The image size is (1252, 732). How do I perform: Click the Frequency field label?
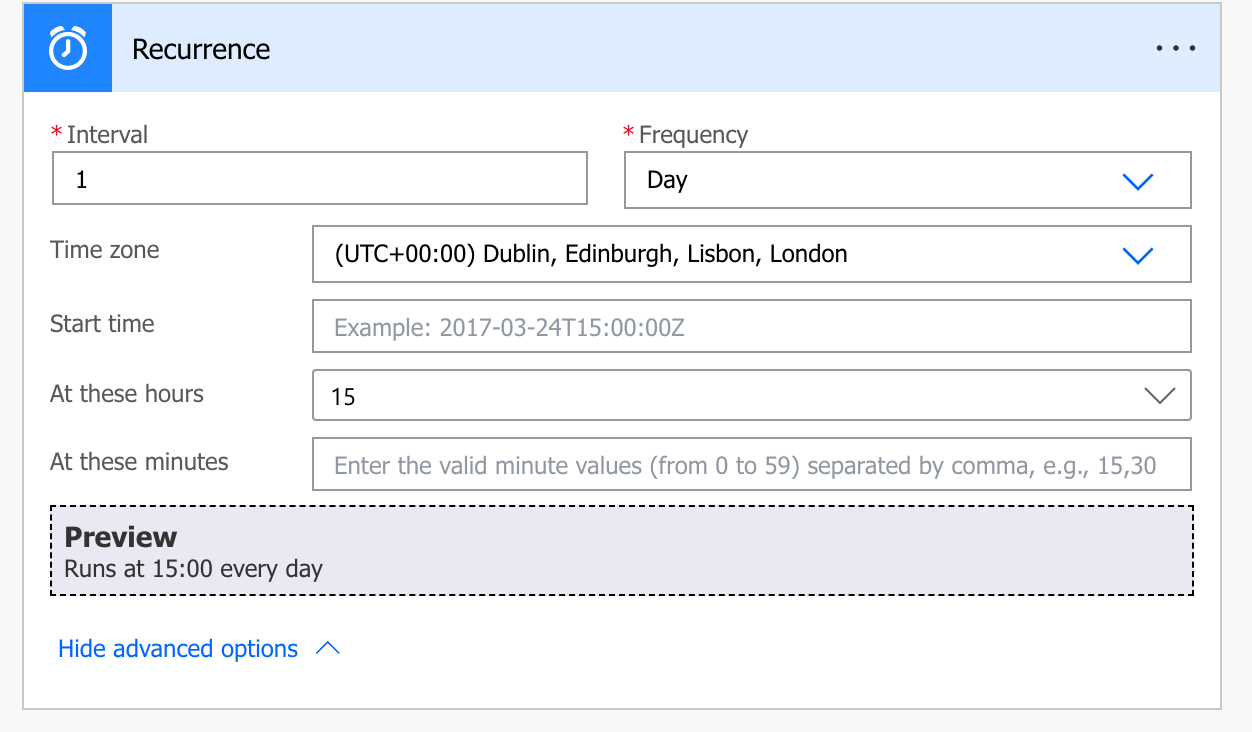coord(692,135)
